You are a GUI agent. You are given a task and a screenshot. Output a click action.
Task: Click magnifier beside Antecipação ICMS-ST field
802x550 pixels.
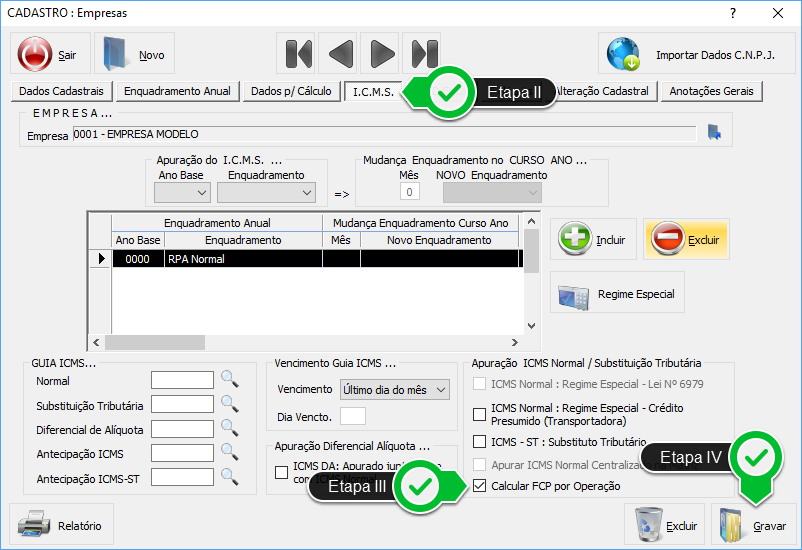tap(230, 477)
